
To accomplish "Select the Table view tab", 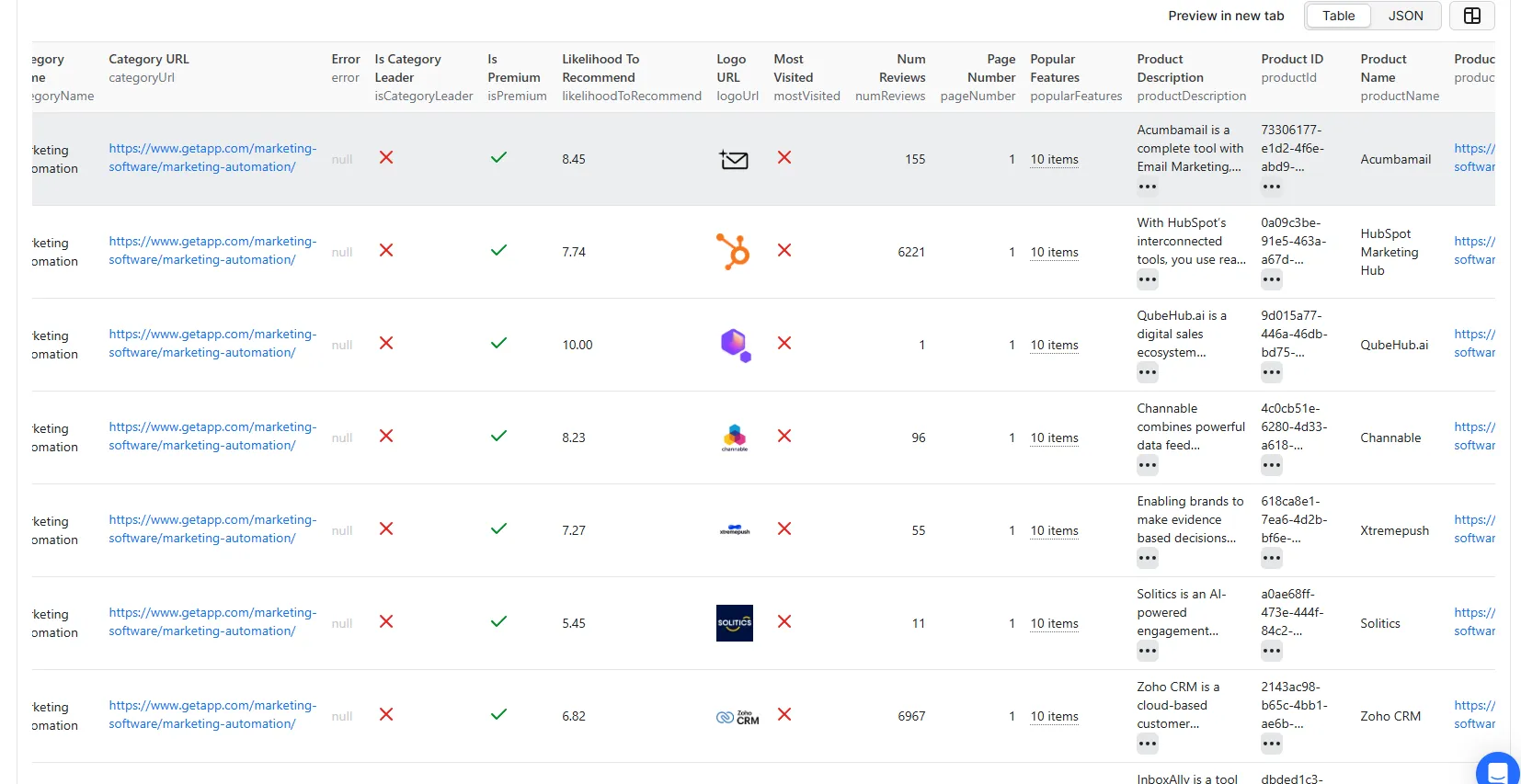I will 1338,16.
